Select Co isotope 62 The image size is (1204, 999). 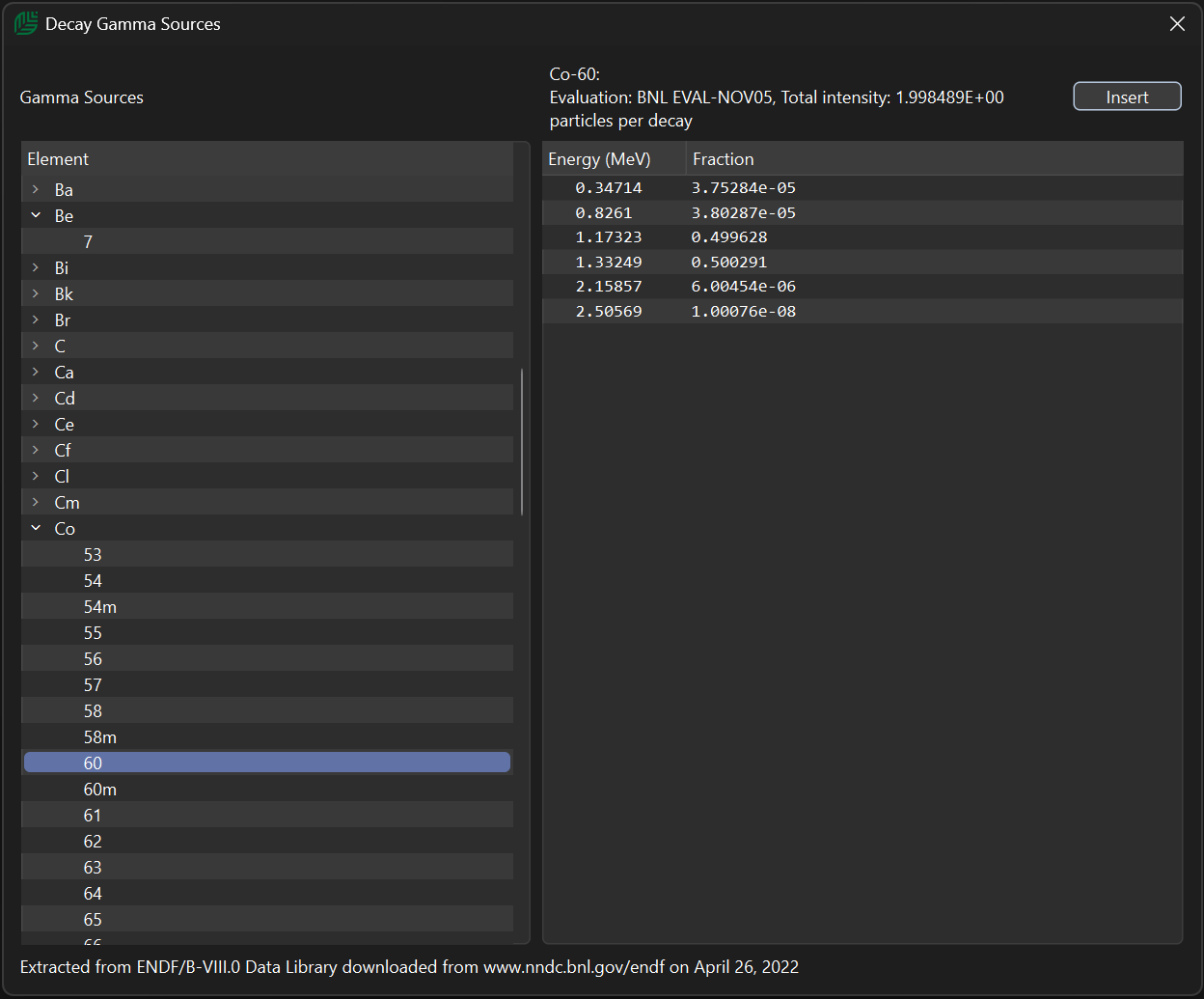point(267,841)
